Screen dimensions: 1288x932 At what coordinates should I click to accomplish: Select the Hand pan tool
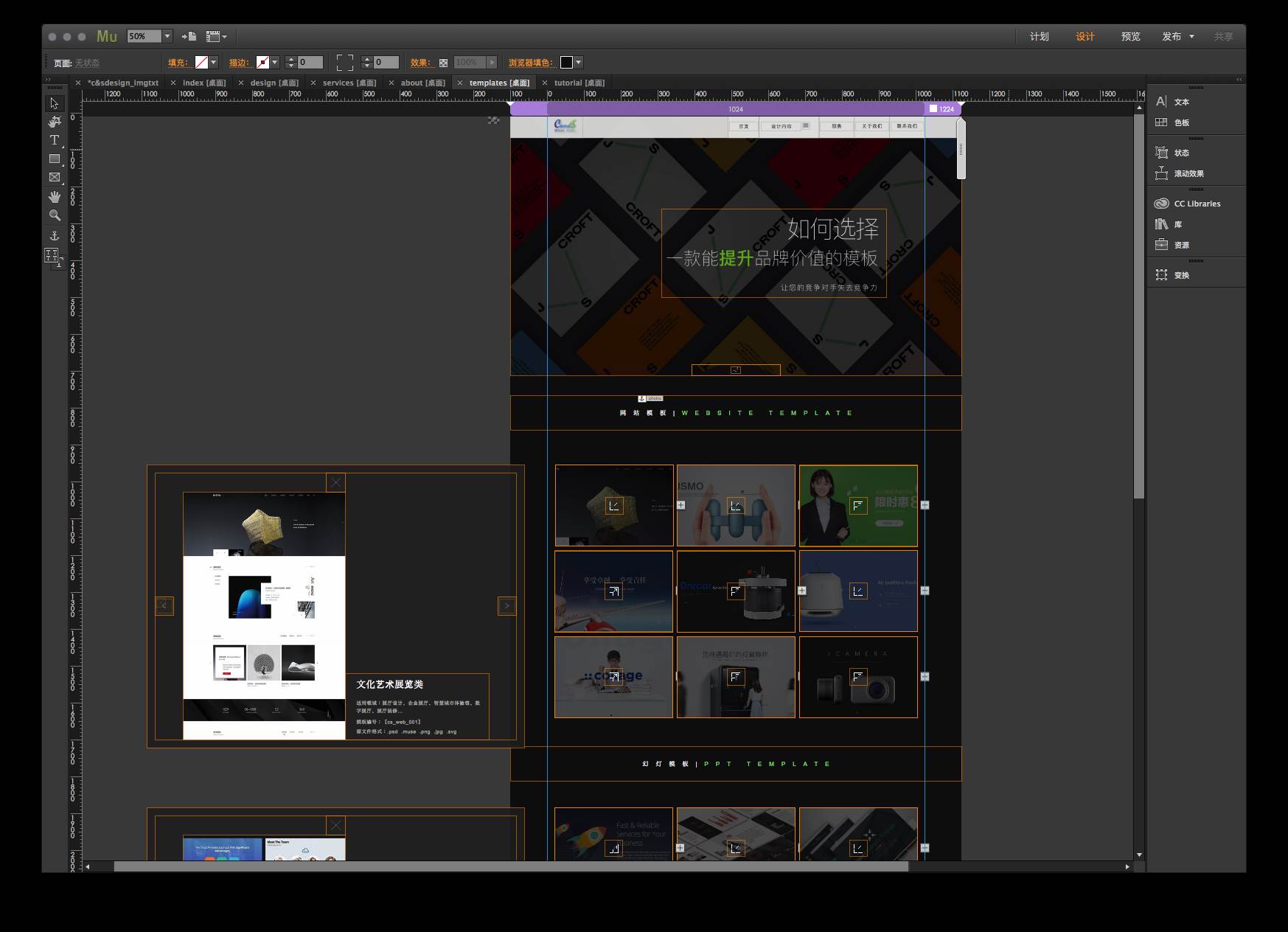click(x=55, y=197)
